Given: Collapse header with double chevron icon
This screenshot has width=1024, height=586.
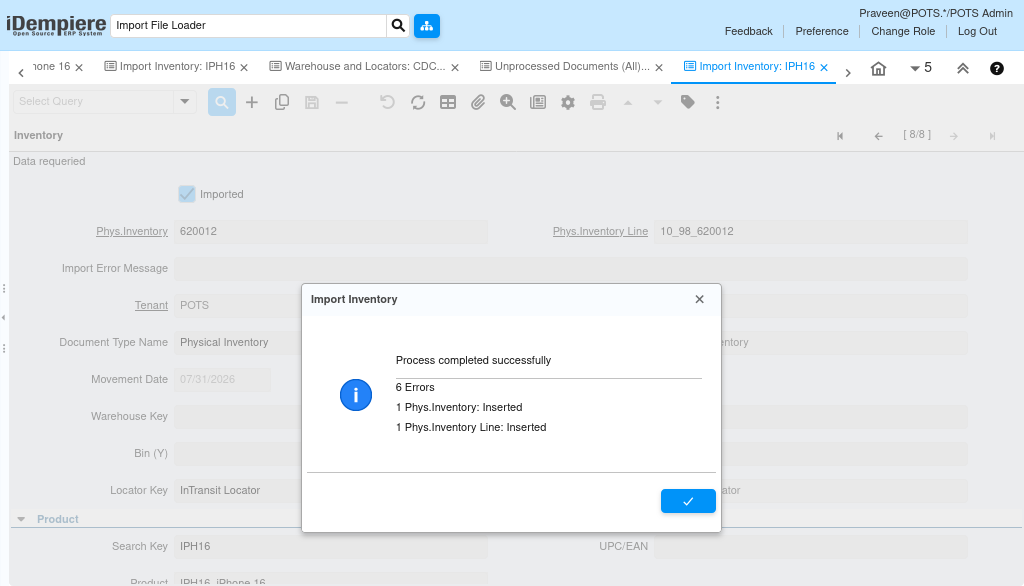Looking at the screenshot, I should pyautogui.click(x=963, y=69).
